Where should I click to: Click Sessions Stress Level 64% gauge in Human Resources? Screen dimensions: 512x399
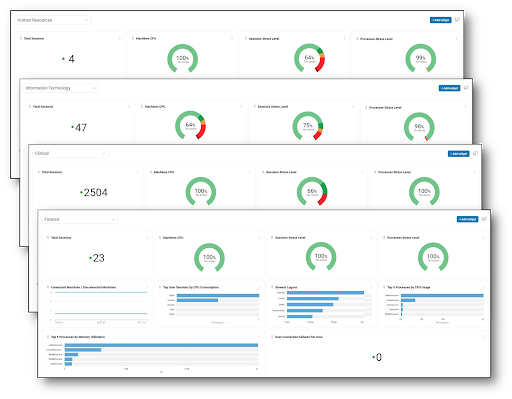coord(309,58)
